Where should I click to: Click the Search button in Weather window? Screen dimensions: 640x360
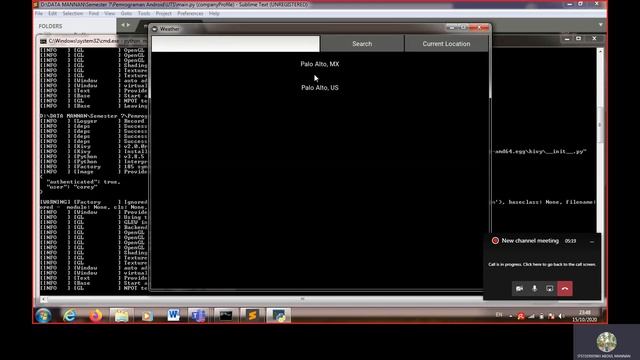362,44
